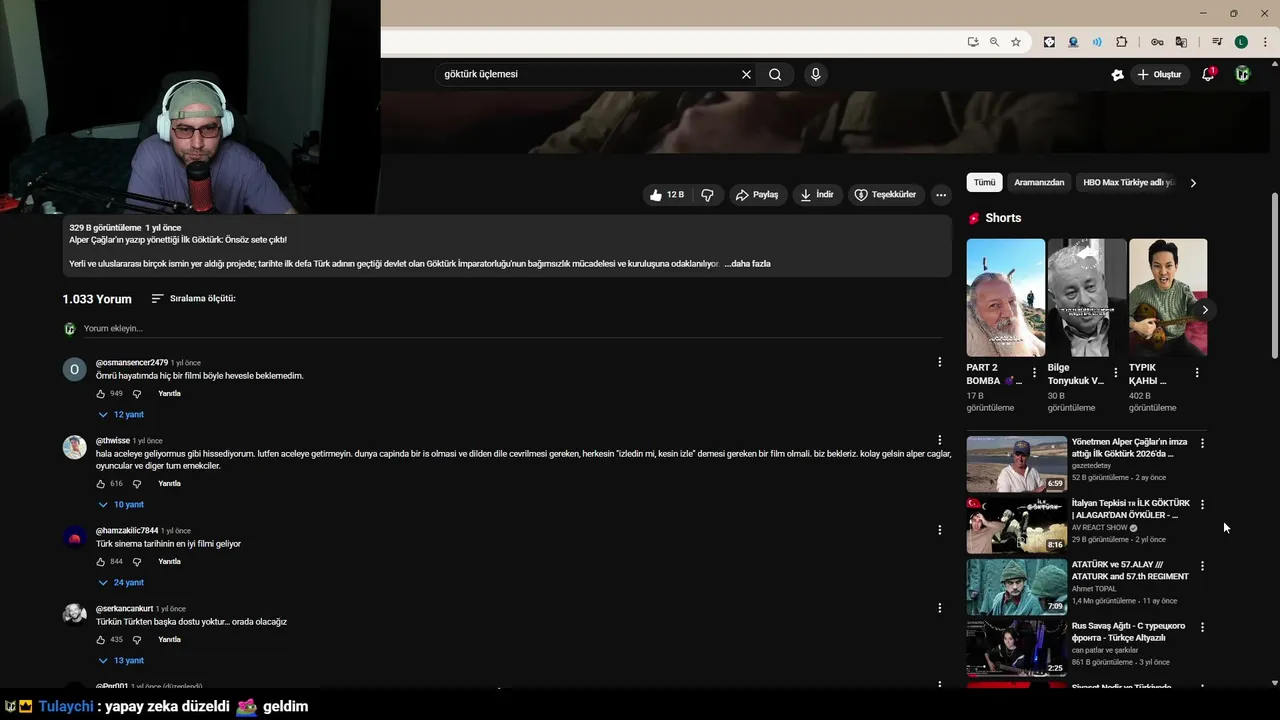Download the video with İndir

817,195
